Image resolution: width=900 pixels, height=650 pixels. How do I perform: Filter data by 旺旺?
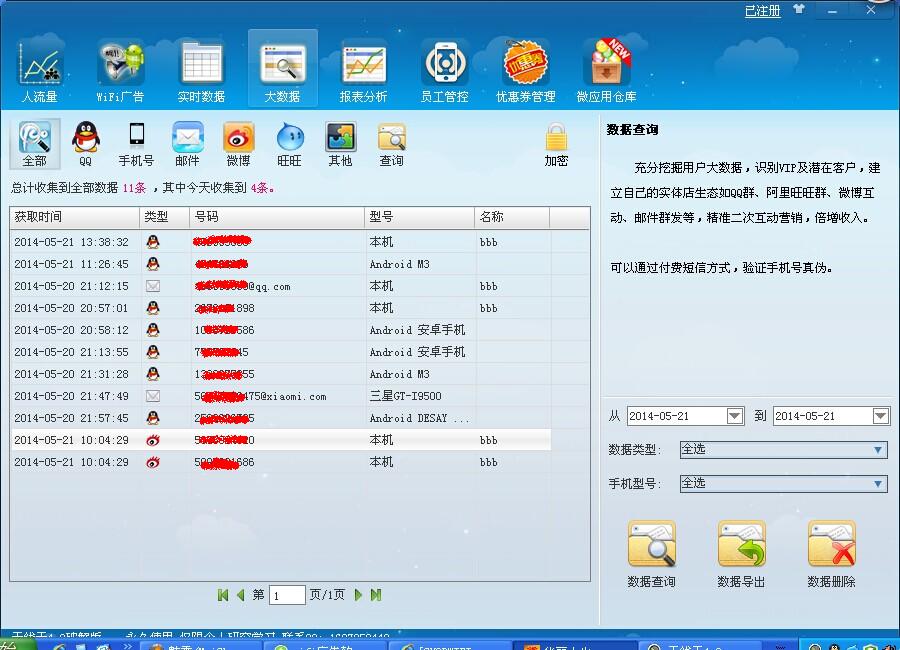click(x=289, y=144)
